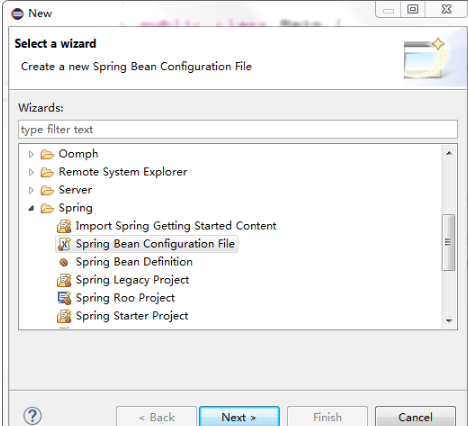Proceed with the Next button
This screenshot has width=468, height=426.
(239, 417)
